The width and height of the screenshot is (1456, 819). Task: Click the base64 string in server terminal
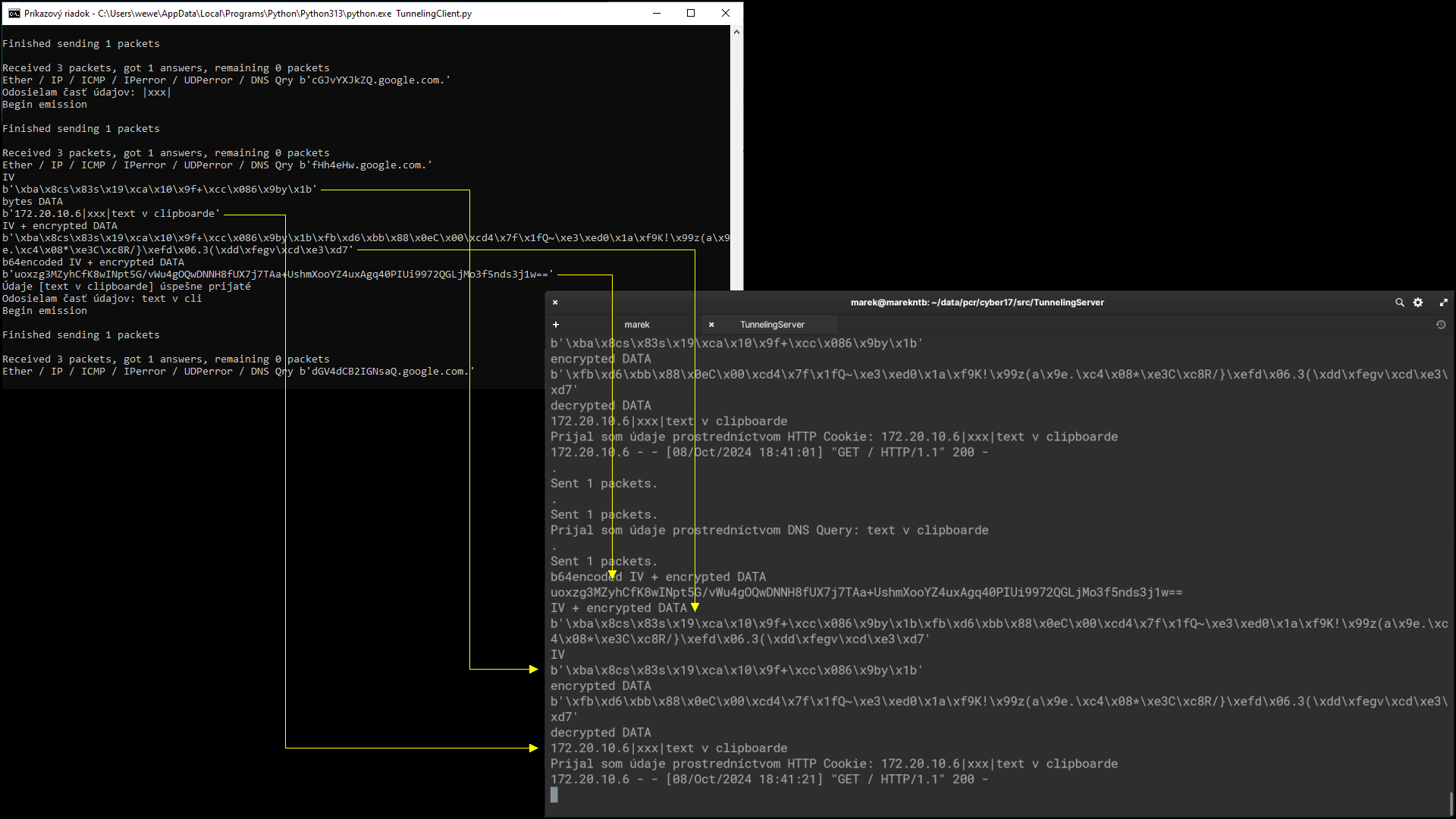tap(866, 592)
